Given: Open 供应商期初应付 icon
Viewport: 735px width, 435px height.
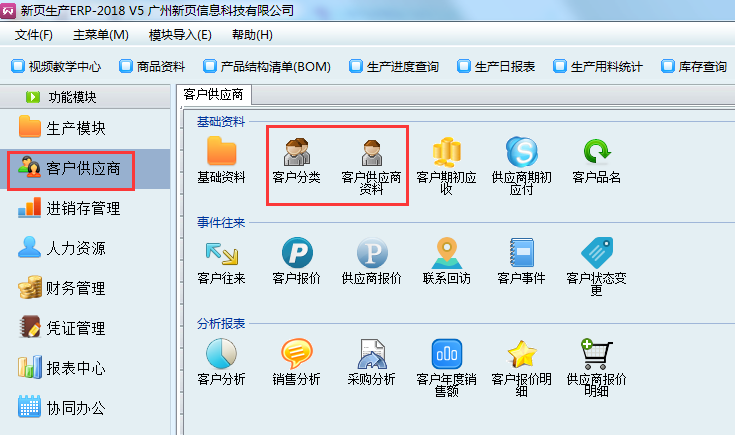Looking at the screenshot, I should (521, 152).
